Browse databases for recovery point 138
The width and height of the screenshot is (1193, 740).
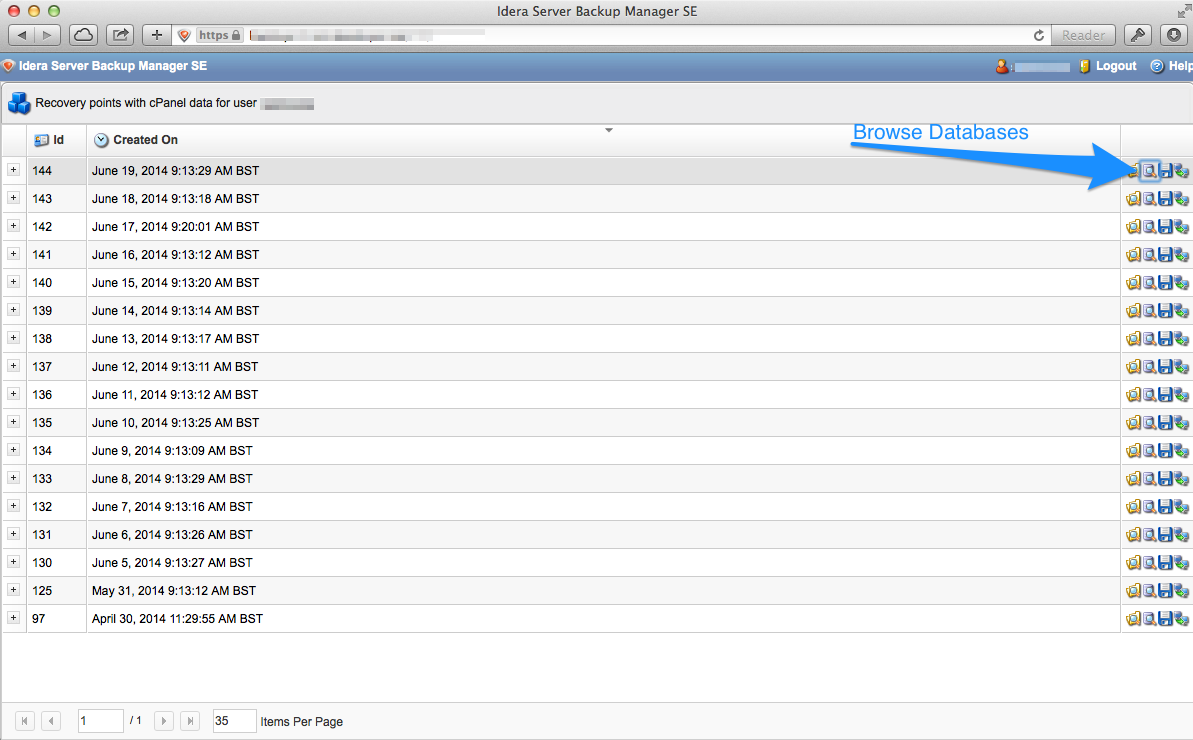click(1150, 338)
